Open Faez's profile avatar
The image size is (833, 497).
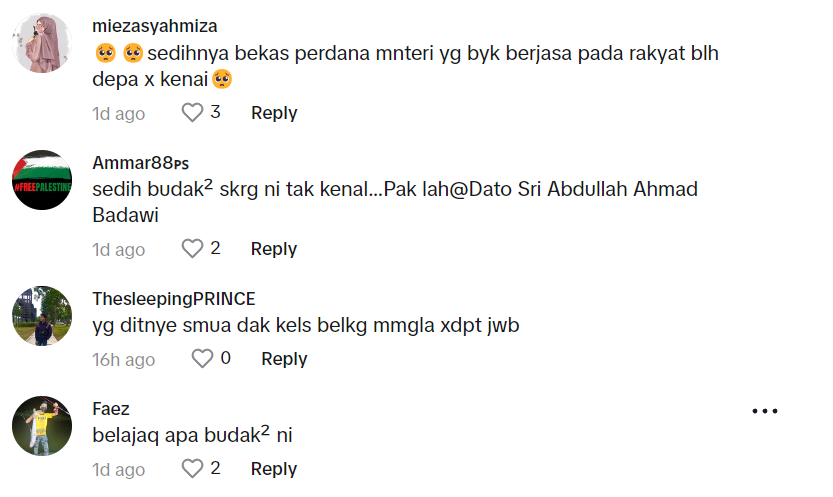click(42, 426)
